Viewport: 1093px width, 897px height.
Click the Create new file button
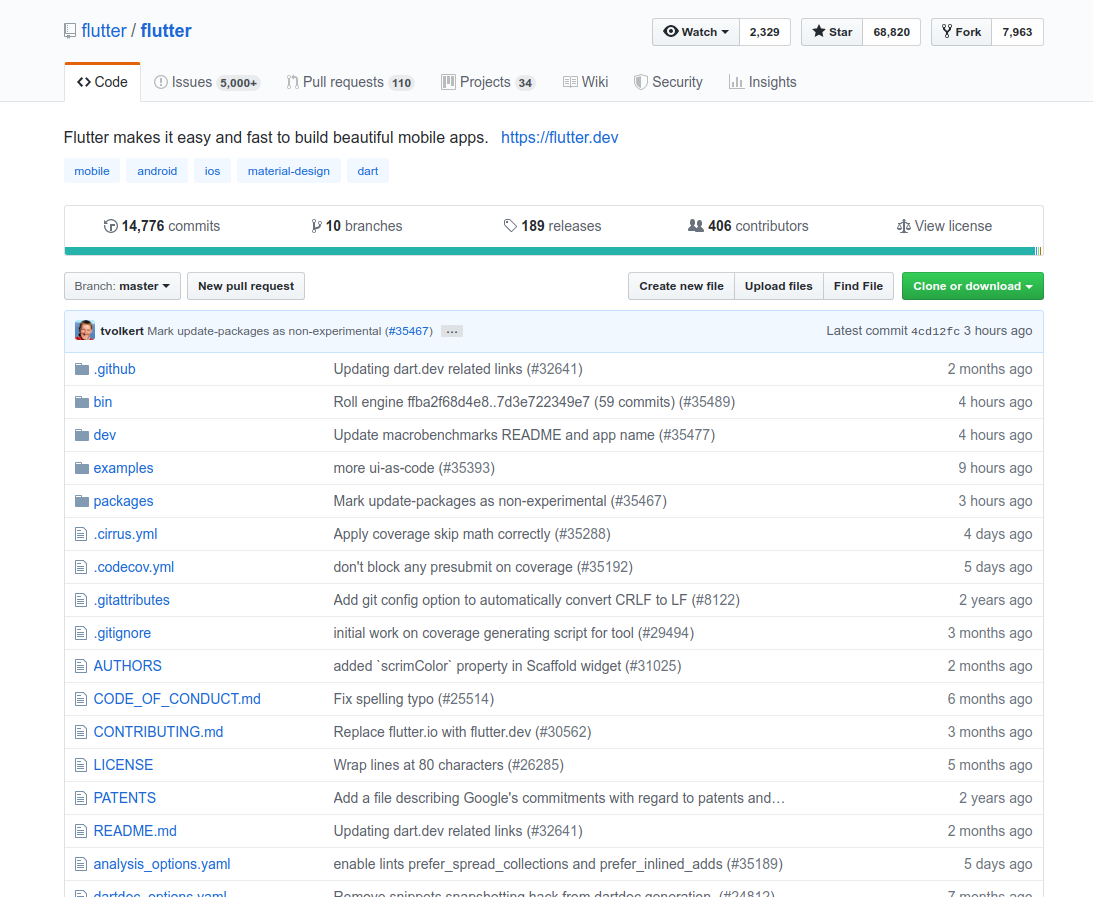(x=681, y=286)
